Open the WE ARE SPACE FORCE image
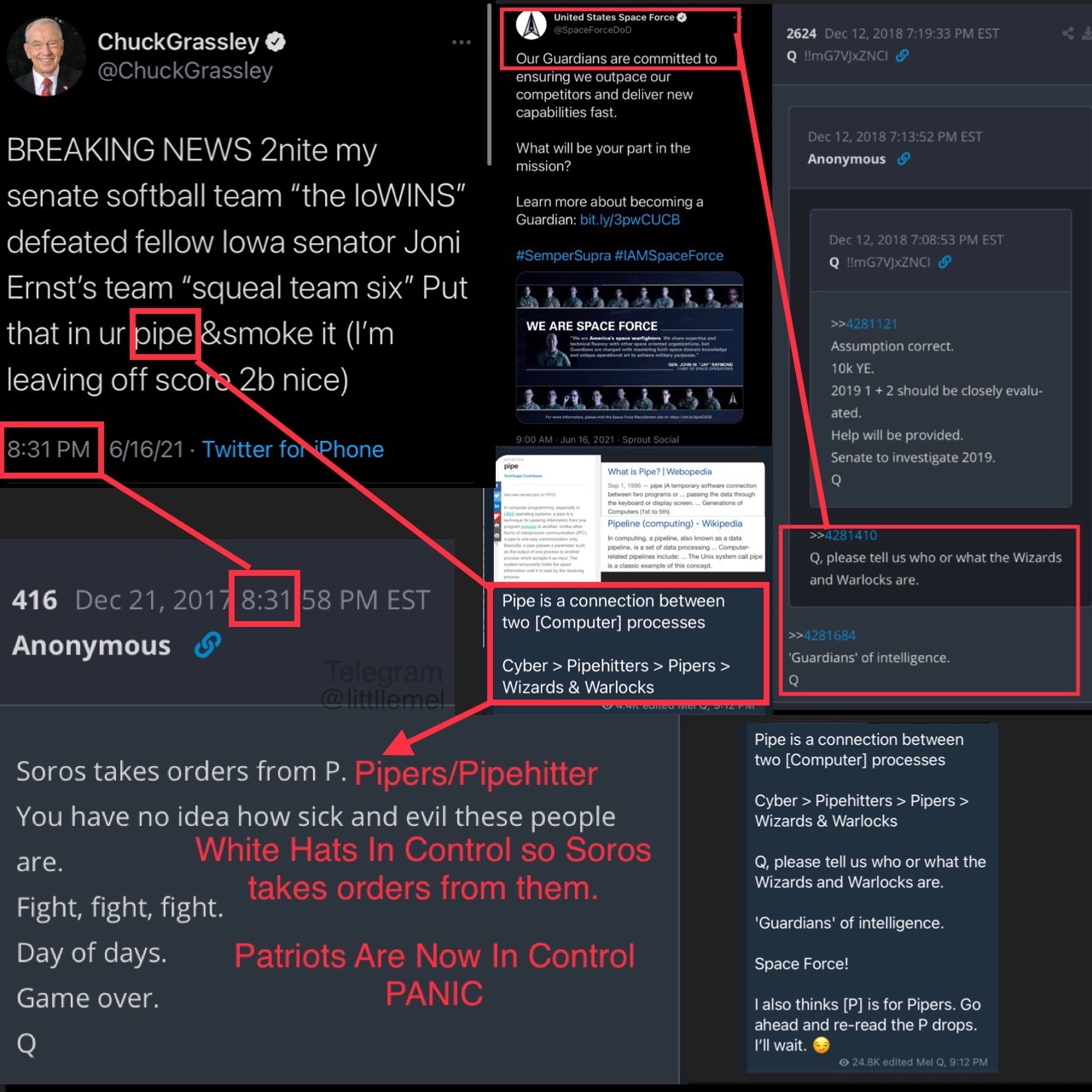Screen dimensions: 1092x1092 pos(630,347)
